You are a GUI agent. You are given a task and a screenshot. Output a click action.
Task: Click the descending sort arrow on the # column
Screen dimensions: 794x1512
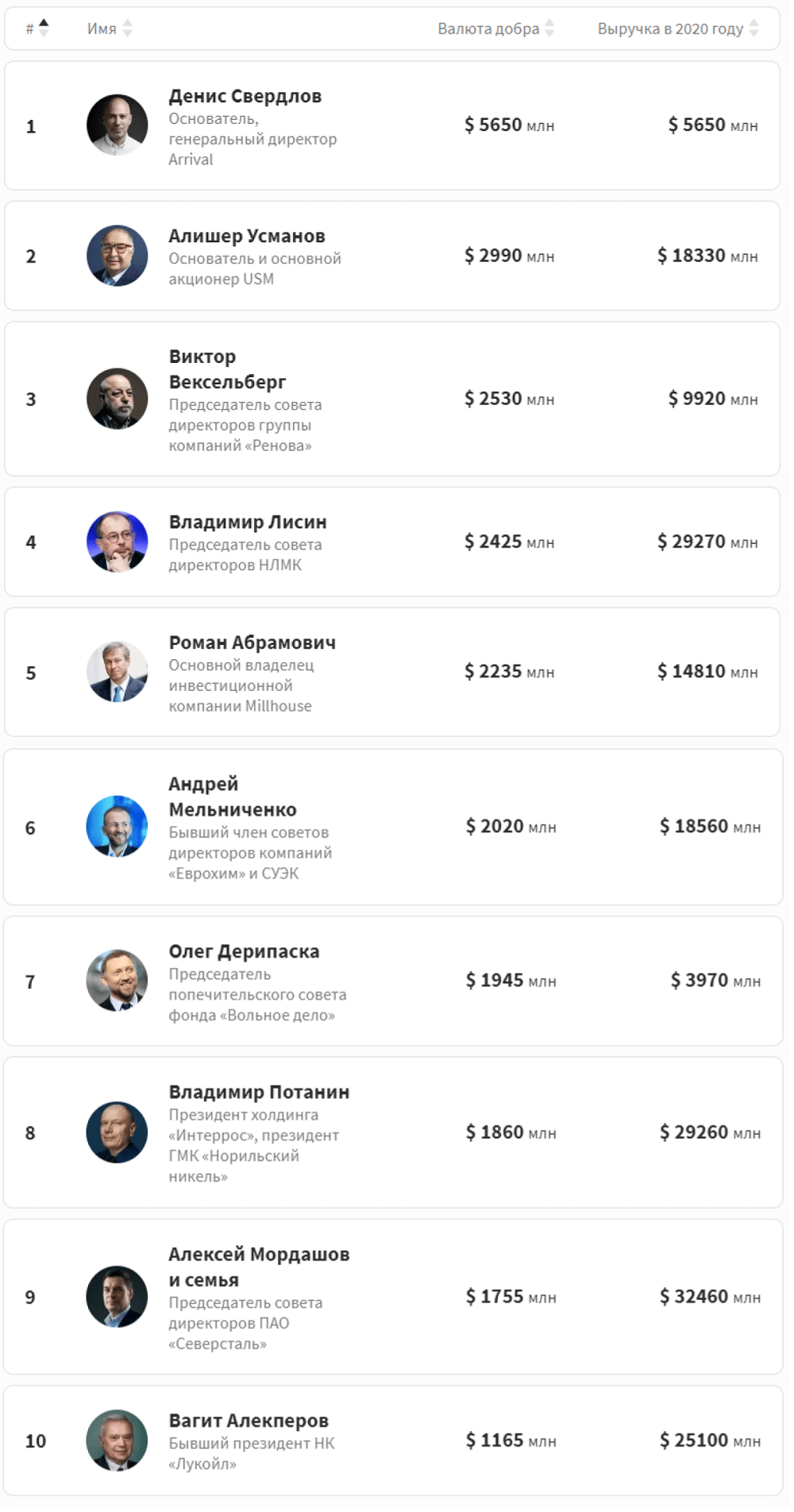43,33
